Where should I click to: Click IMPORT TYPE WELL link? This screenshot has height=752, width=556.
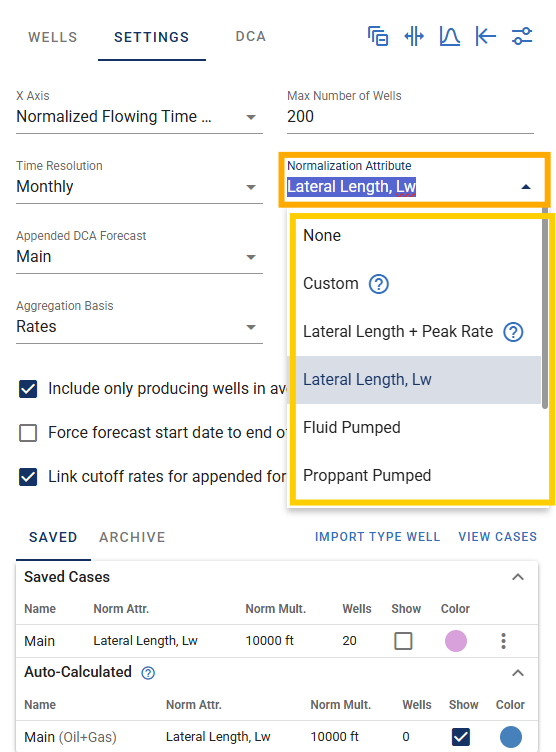[378, 537]
